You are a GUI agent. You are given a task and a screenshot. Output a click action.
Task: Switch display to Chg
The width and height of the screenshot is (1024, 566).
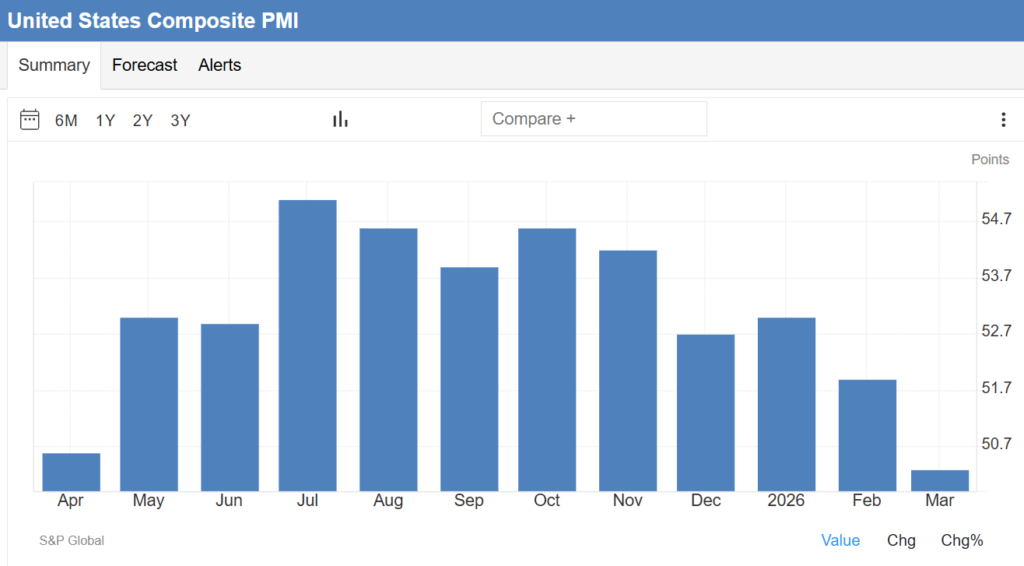(901, 540)
